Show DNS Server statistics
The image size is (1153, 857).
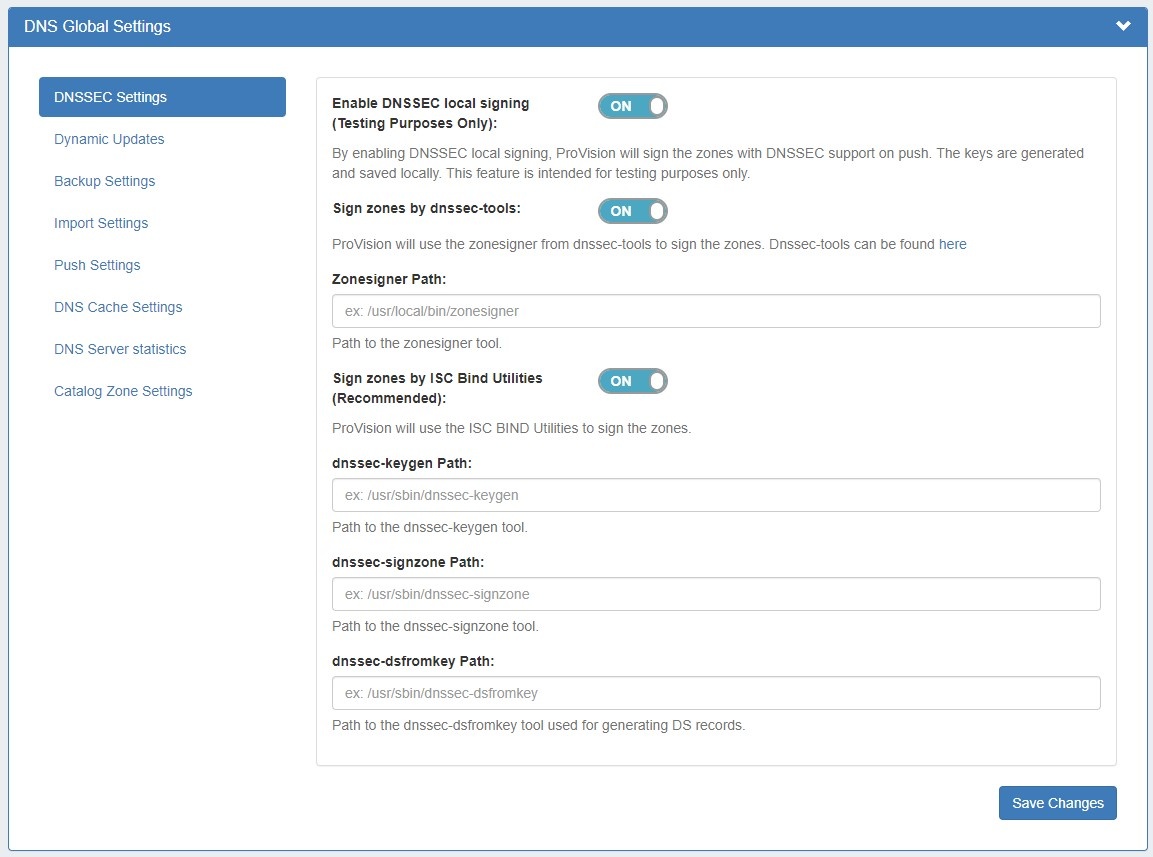pyautogui.click(x=120, y=349)
